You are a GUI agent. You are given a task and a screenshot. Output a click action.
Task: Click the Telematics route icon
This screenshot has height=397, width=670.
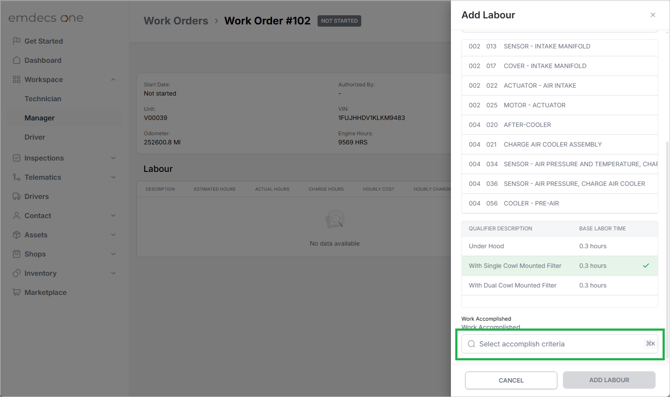tap(17, 177)
